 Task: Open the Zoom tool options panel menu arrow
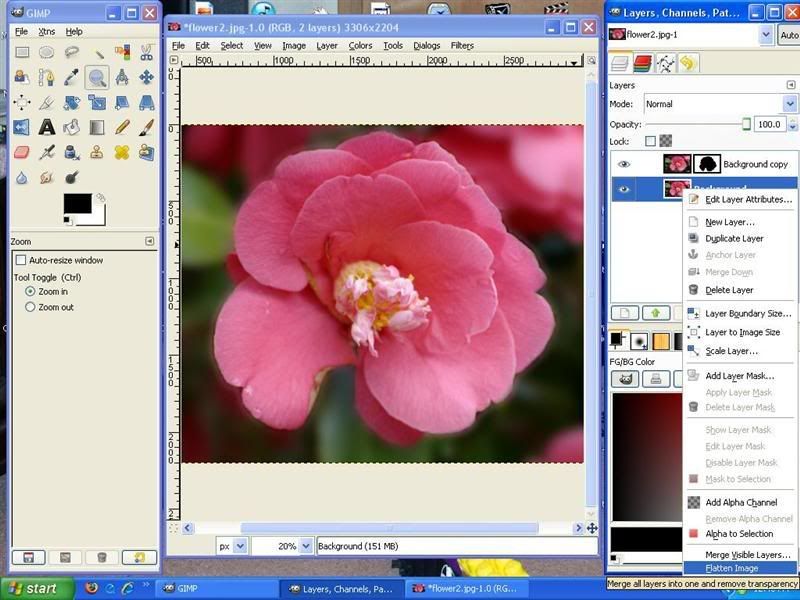(x=149, y=241)
